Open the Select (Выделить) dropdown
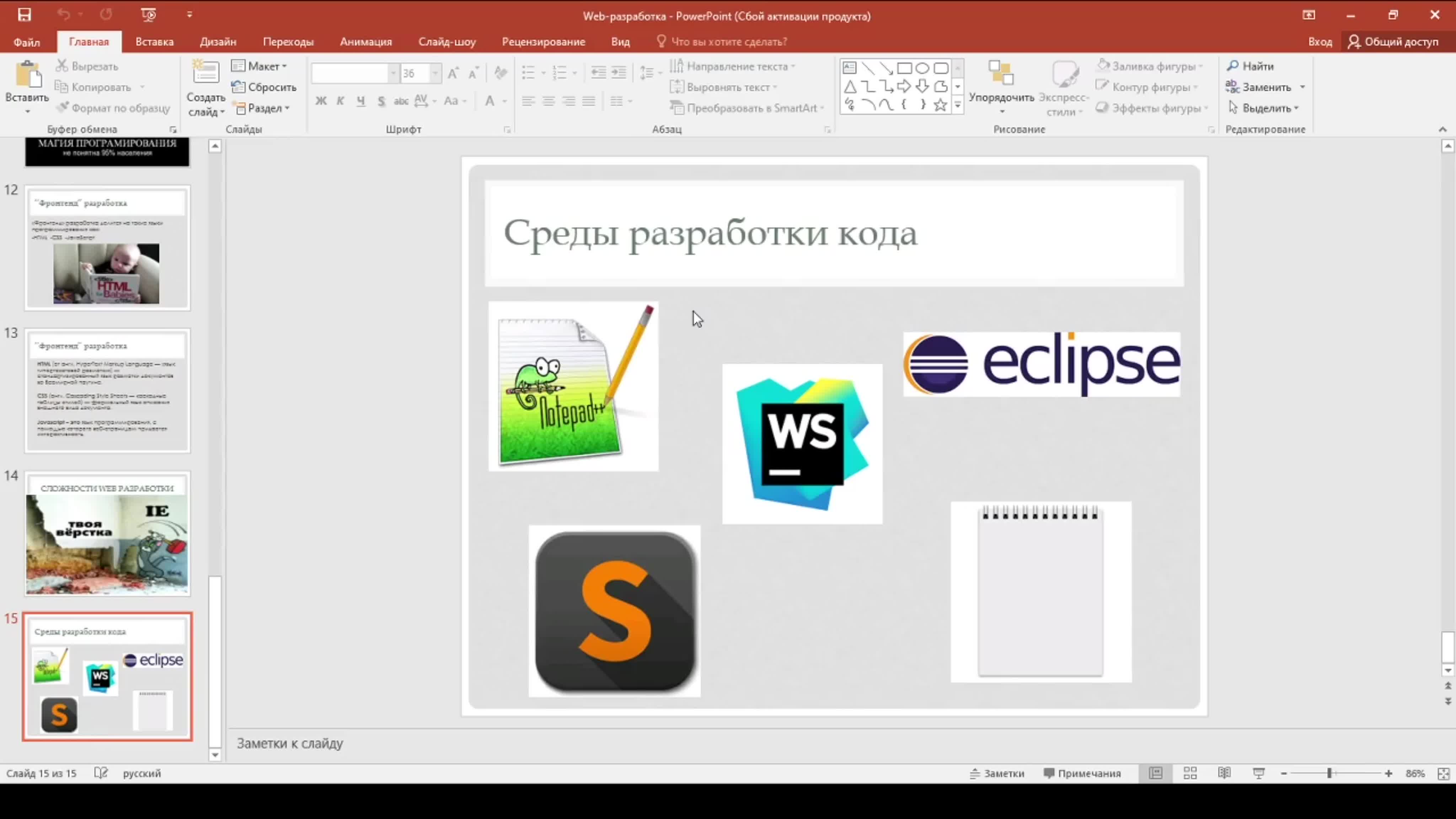 coord(1263,108)
